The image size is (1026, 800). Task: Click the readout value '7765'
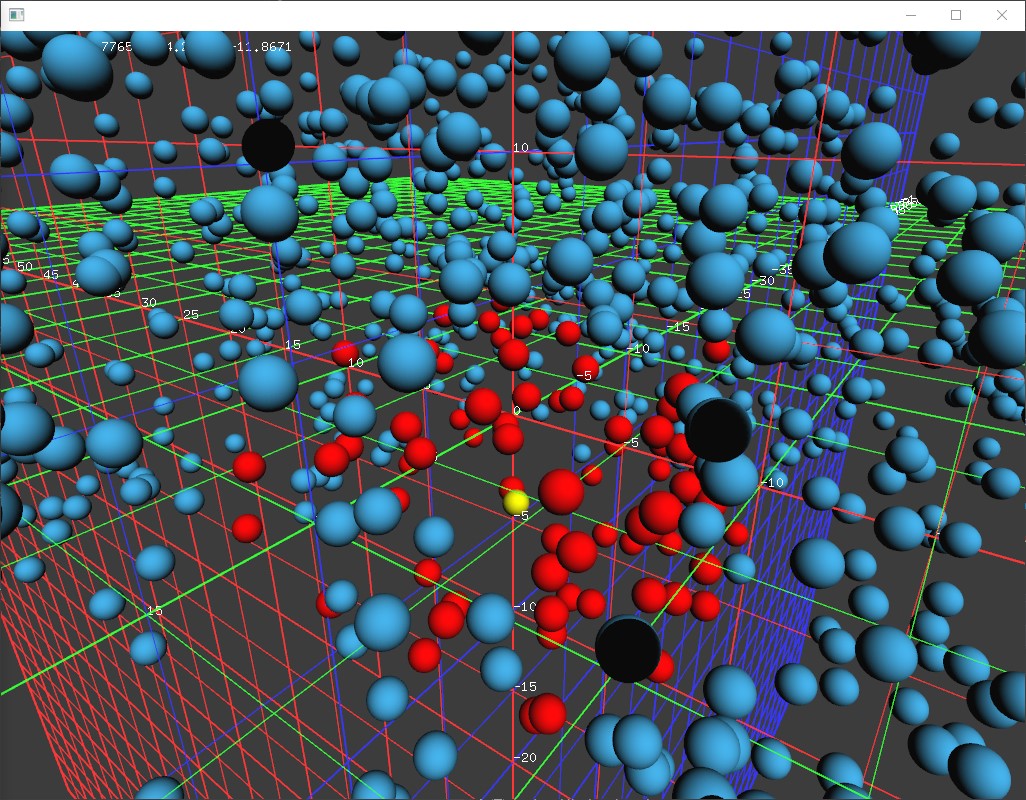coord(116,46)
